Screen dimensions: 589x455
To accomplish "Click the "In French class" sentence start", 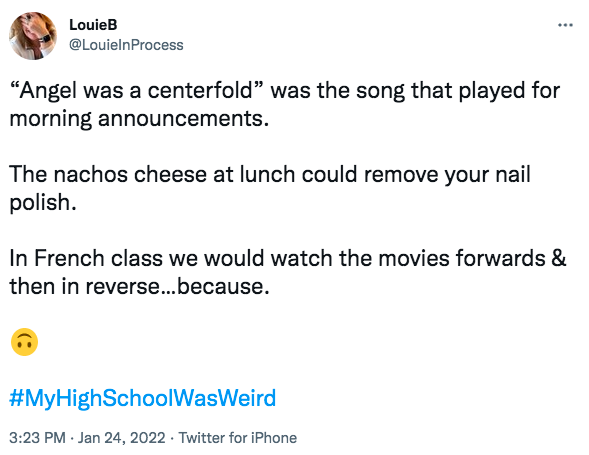I will click(x=86, y=258).
